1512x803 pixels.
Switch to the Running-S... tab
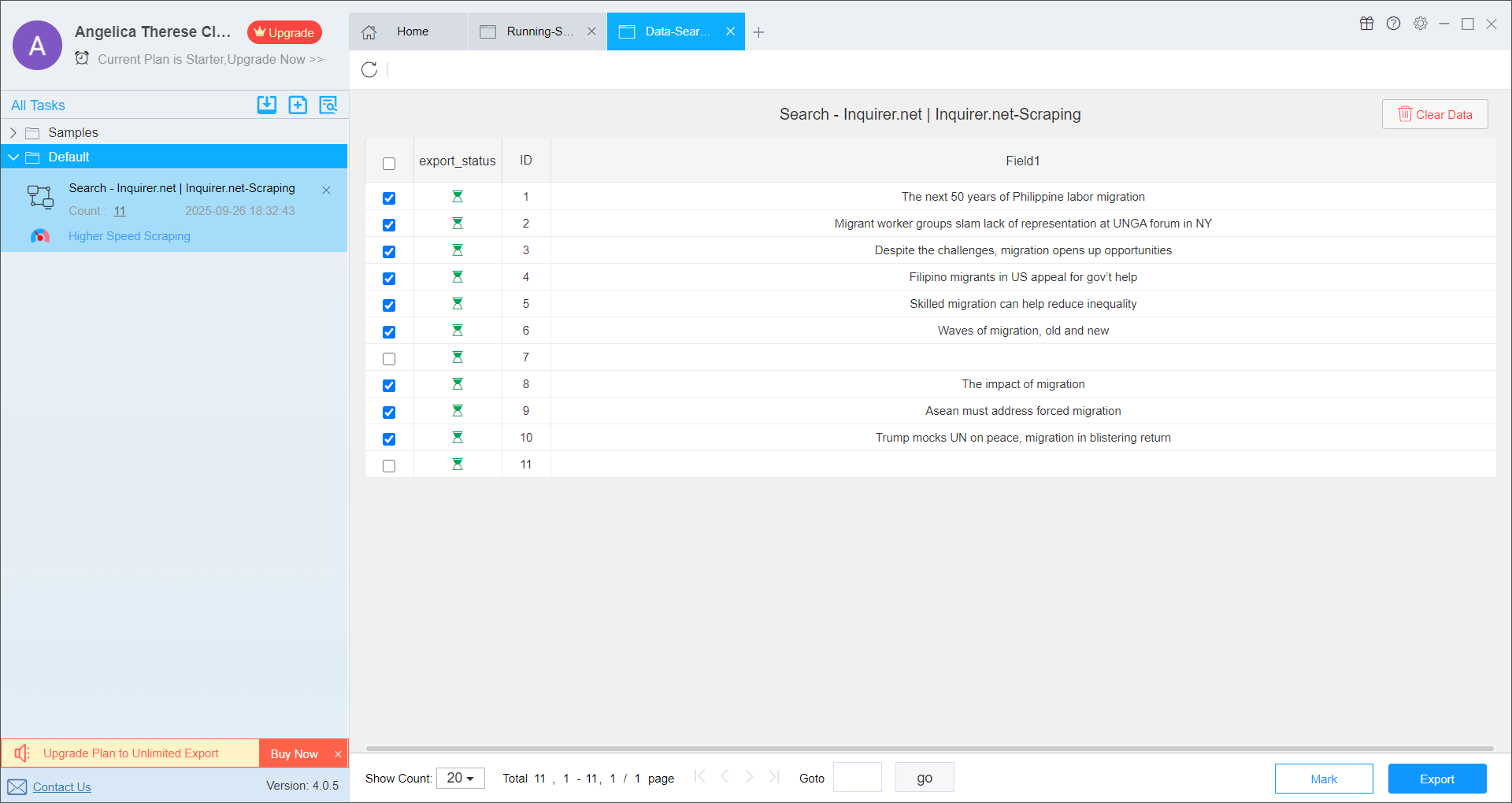point(539,31)
